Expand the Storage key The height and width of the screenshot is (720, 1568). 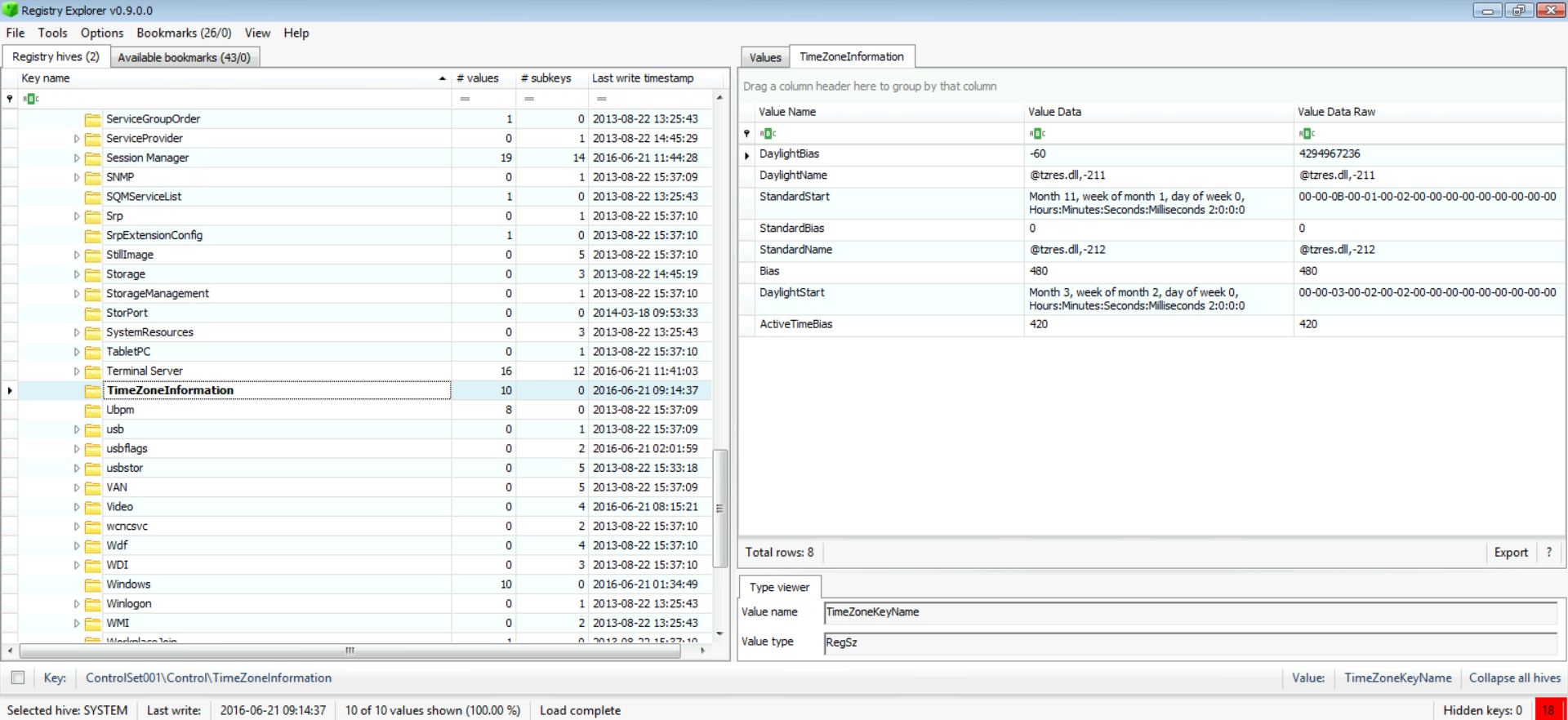coord(77,274)
